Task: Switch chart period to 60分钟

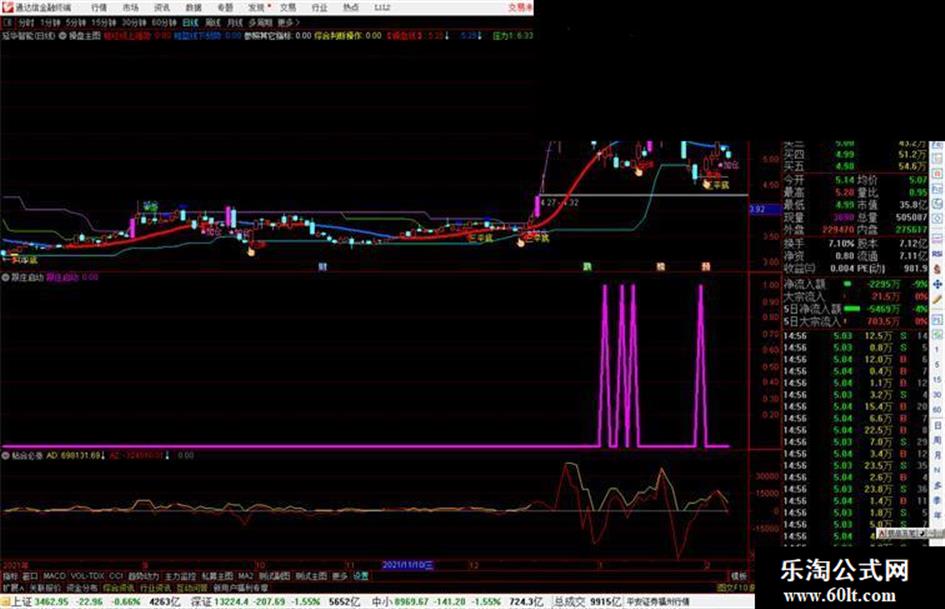Action: pos(163,22)
